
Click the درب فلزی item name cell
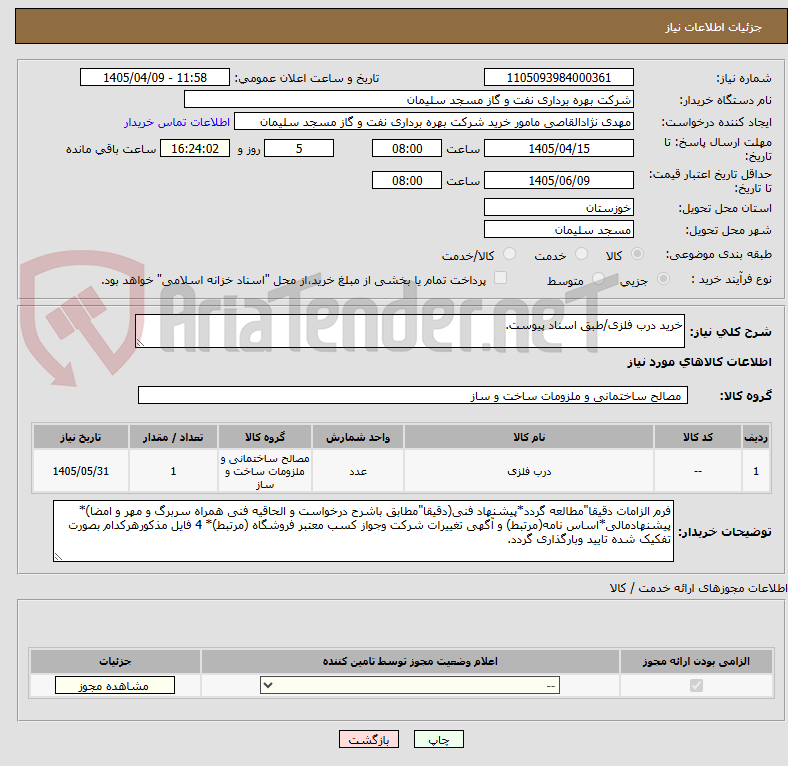529,471
